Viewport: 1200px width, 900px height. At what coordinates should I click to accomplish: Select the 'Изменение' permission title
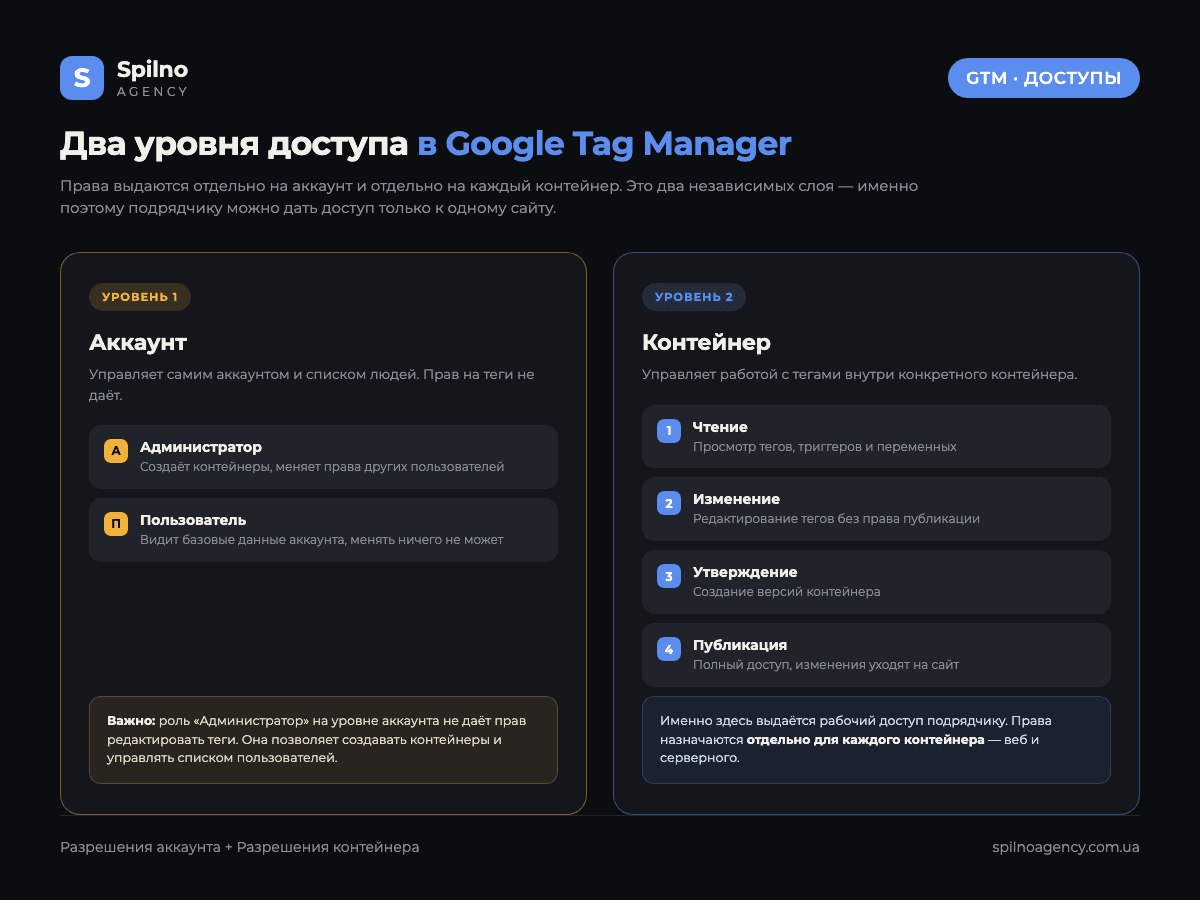click(736, 499)
